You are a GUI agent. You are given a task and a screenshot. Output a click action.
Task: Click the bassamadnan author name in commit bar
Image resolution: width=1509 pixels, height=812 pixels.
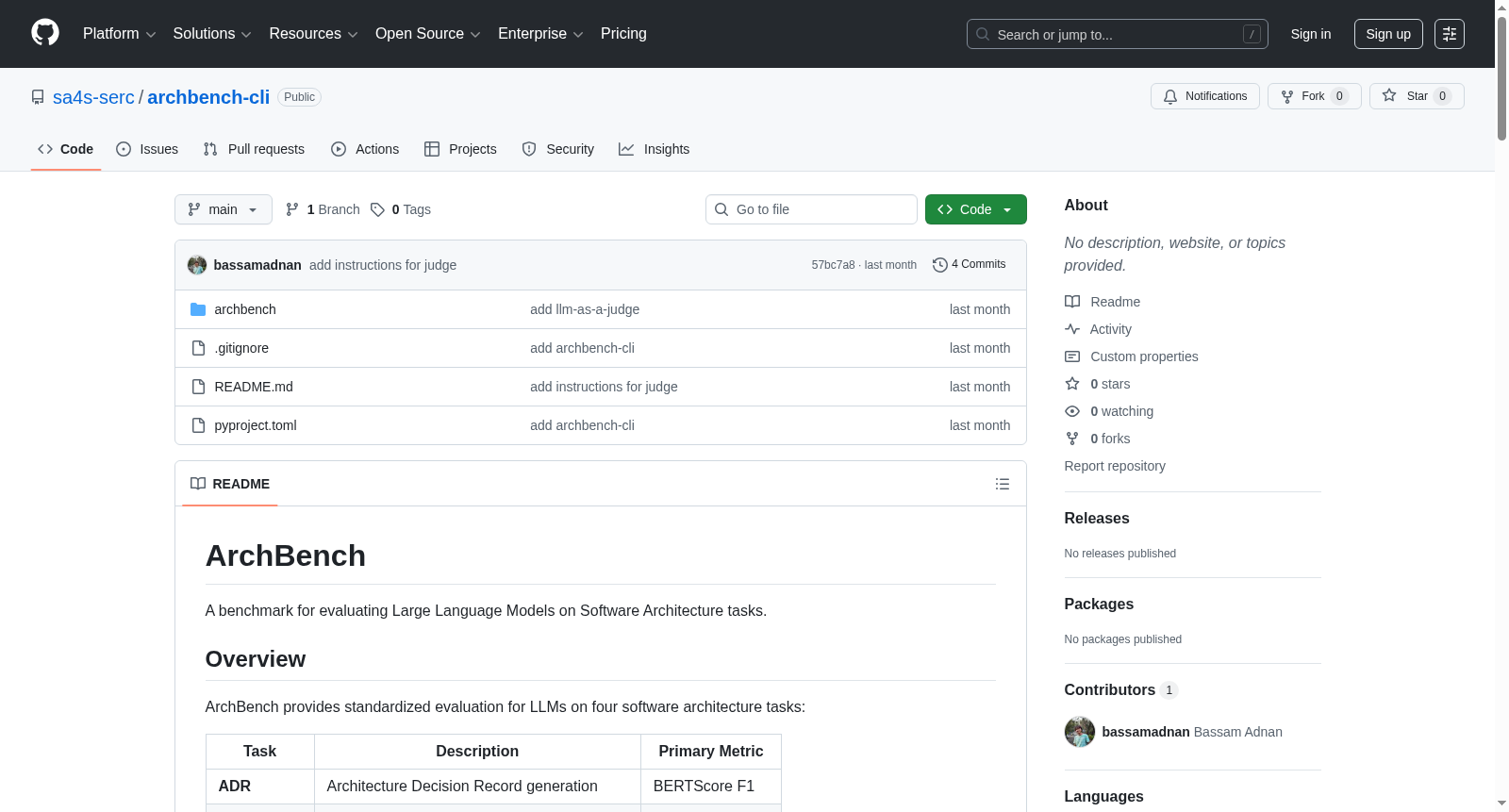(257, 265)
